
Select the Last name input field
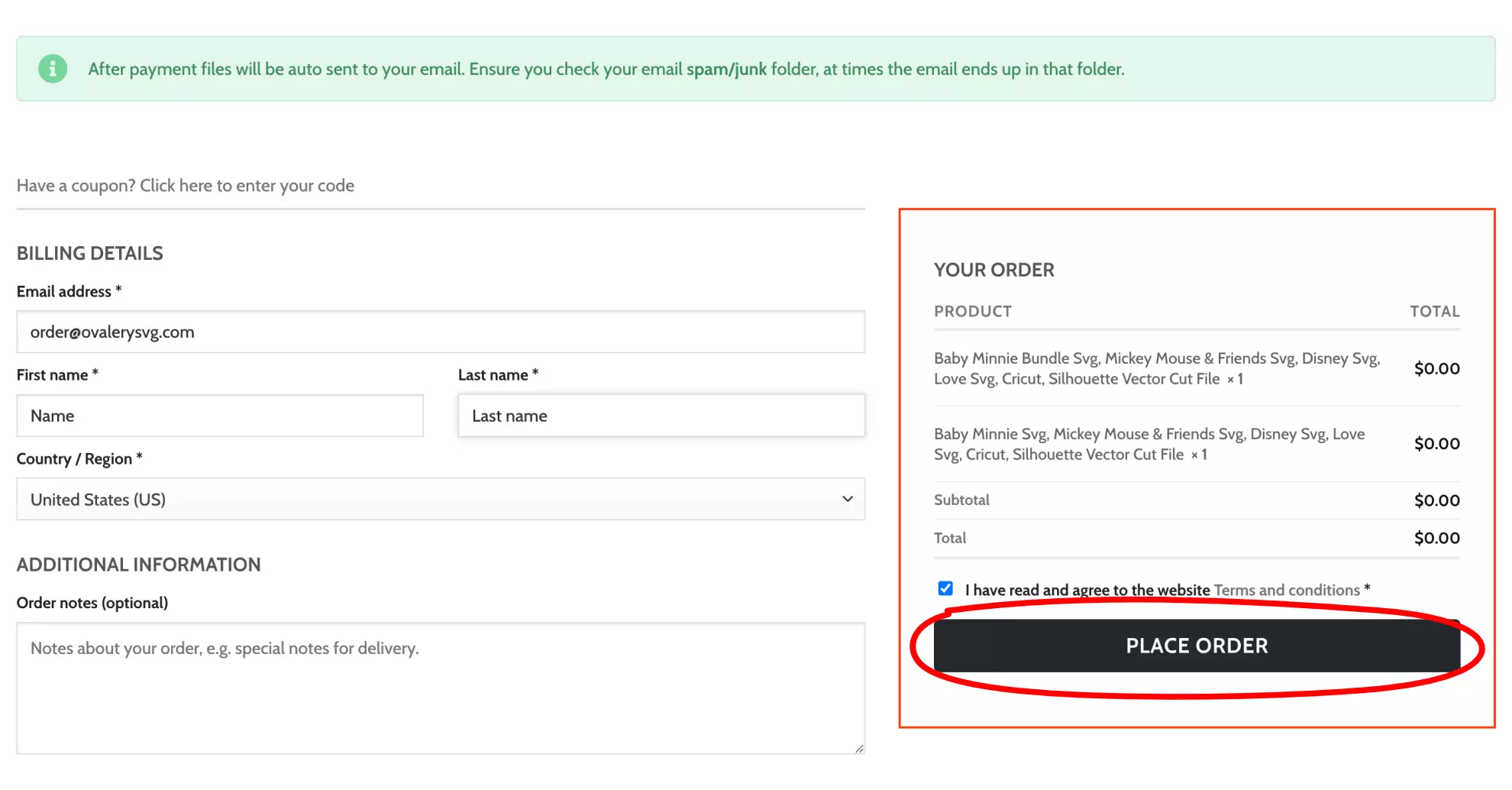661,416
